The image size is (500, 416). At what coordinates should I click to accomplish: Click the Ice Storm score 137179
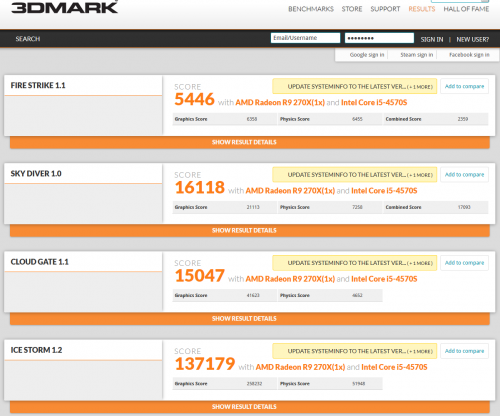pyautogui.click(x=205, y=364)
